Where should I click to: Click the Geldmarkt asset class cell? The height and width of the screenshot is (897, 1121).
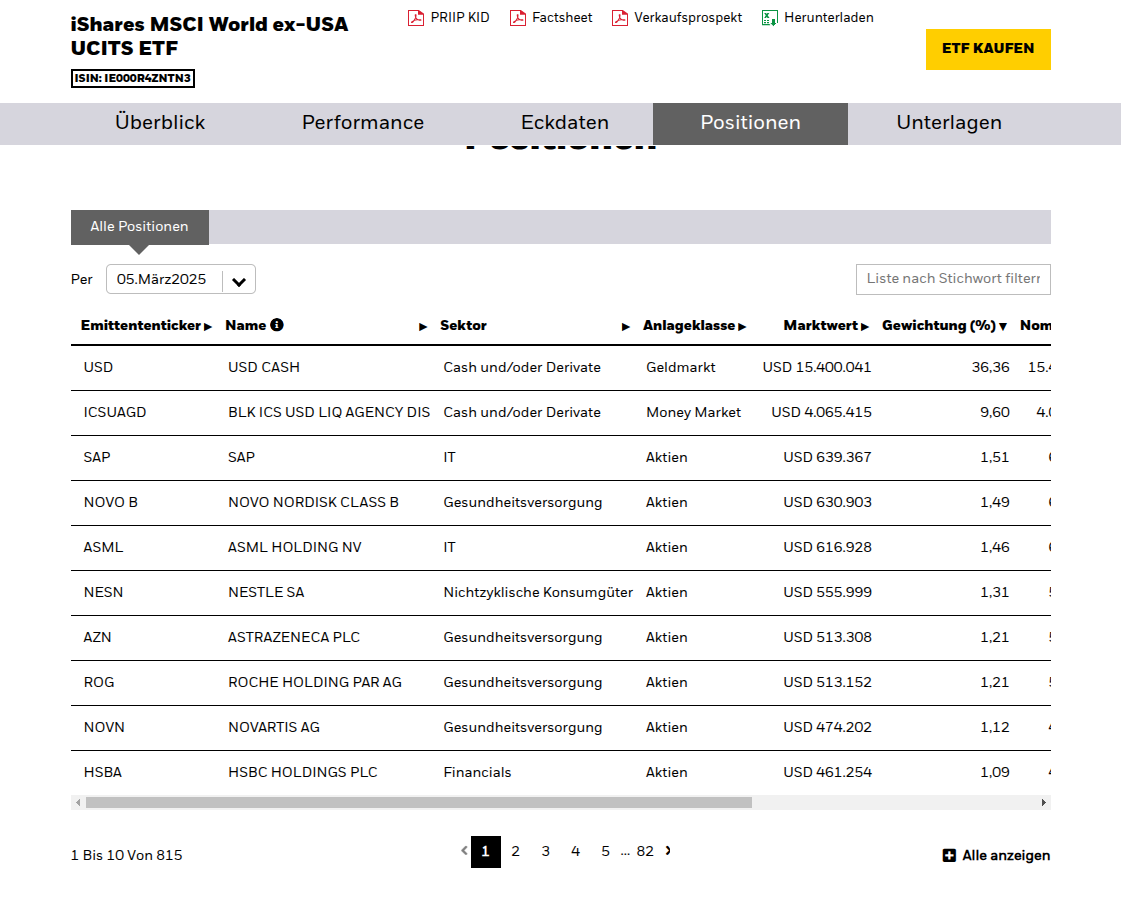tap(681, 367)
